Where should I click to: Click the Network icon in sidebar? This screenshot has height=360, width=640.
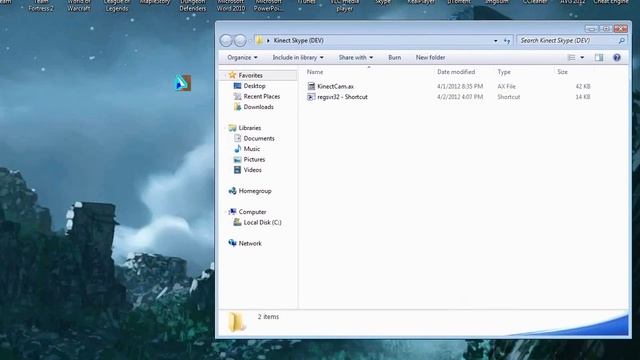[x=232, y=243]
